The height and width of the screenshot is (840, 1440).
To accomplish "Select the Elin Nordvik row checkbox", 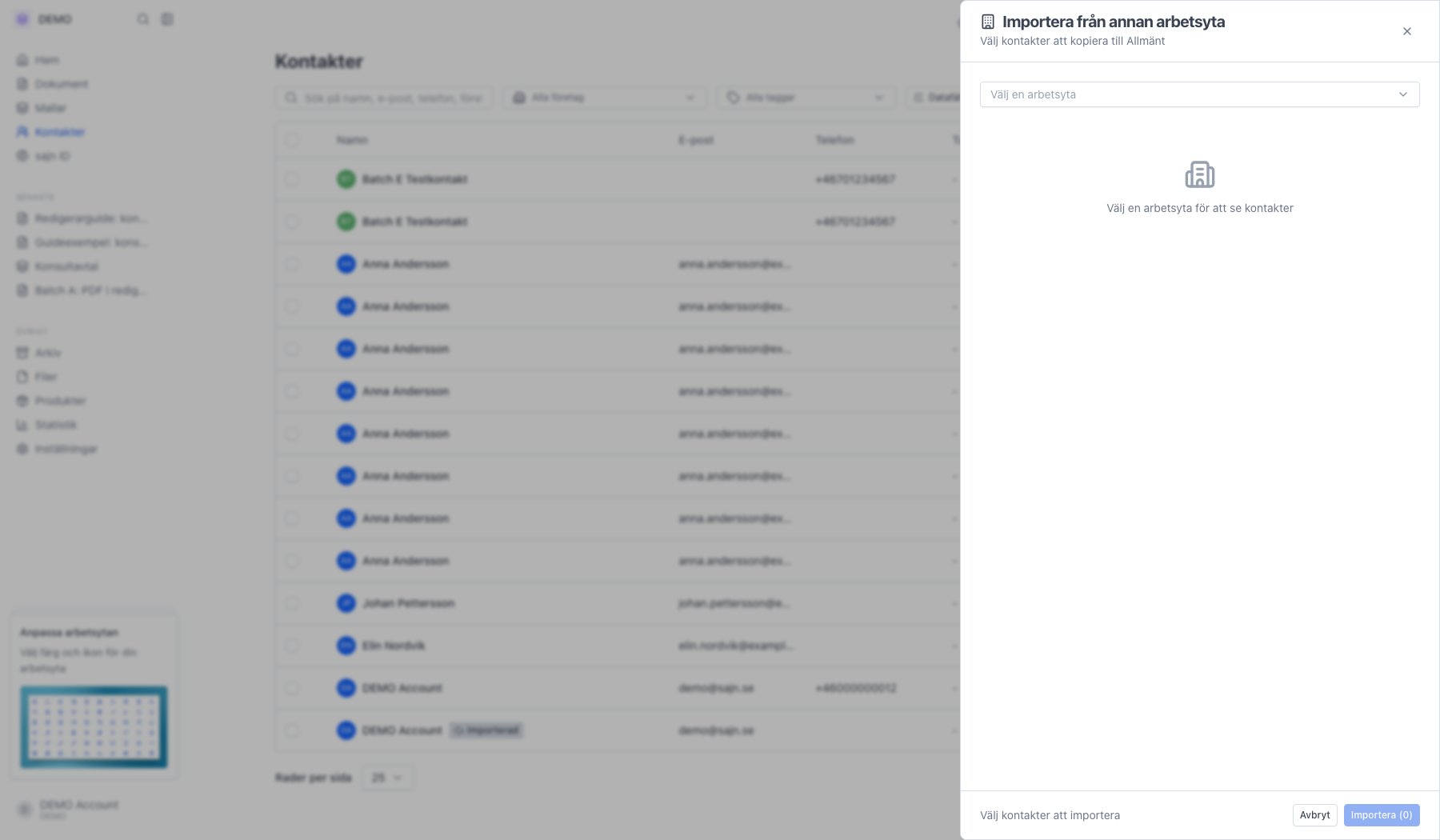I will click(292, 646).
